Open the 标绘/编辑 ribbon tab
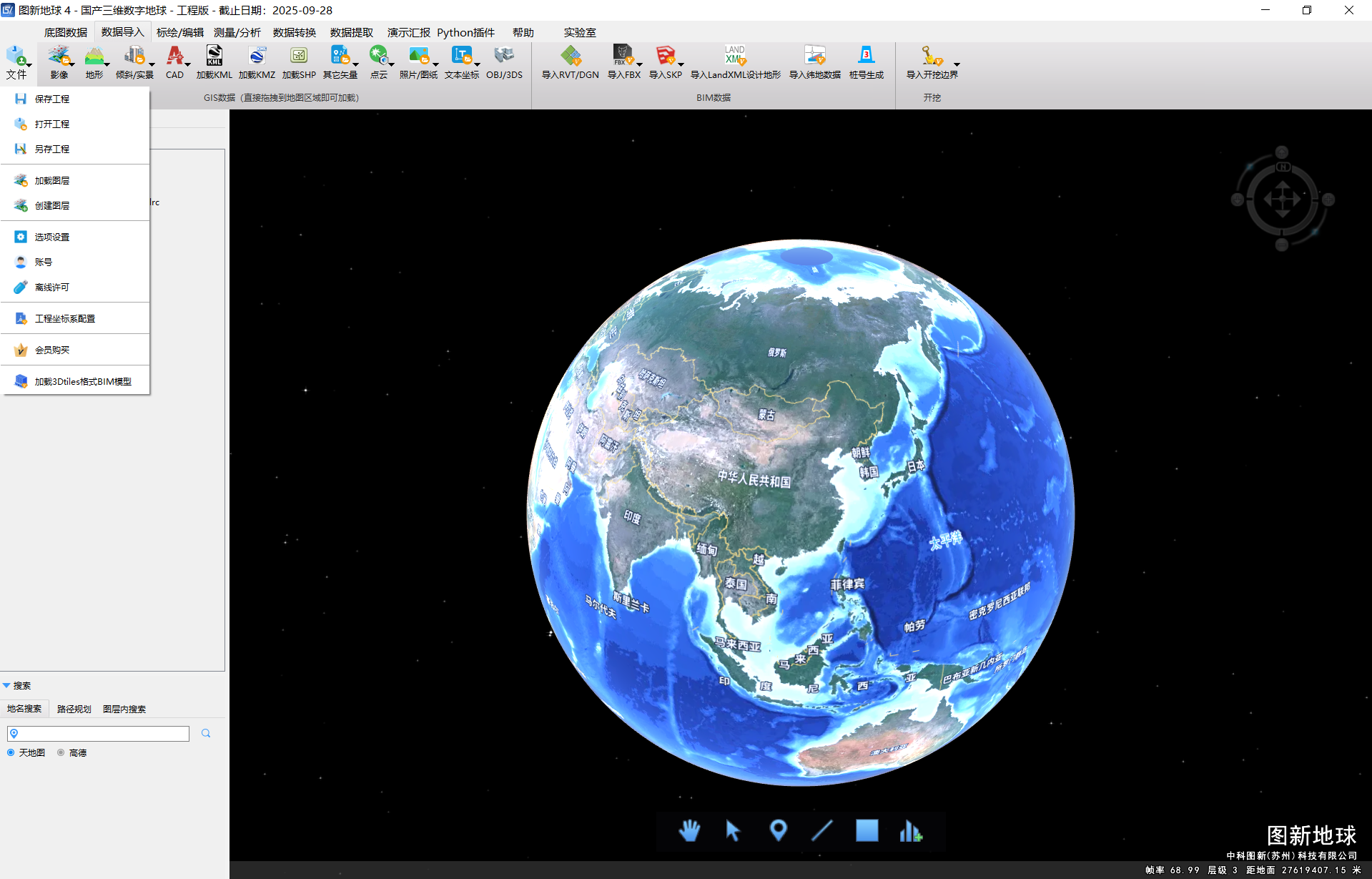1372x879 pixels. 180,32
